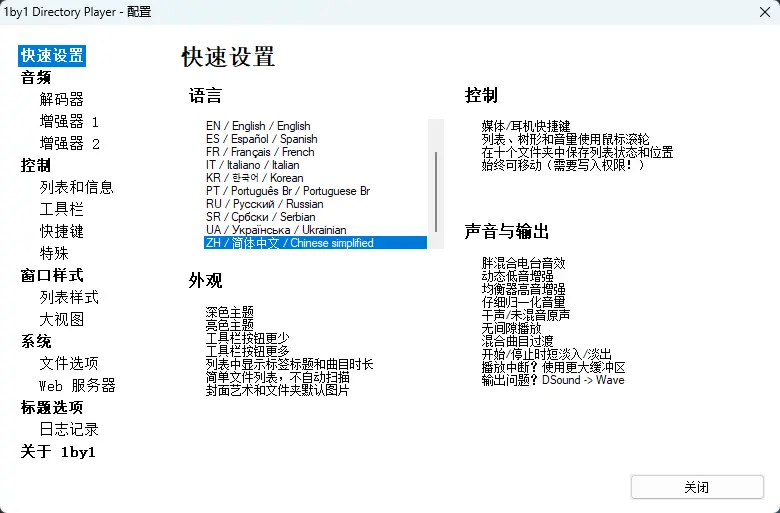Select 列表、树形和音量使用鼠标滚轮 option

(x=566, y=139)
